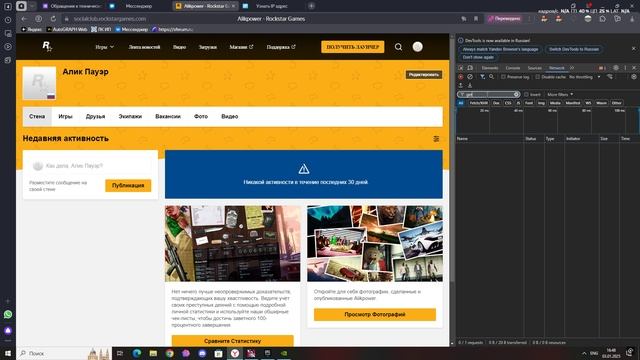Click the ПОЛУЧИТЬ ЛАУНЧЕР button
640x360 pixels.
pos(353,47)
